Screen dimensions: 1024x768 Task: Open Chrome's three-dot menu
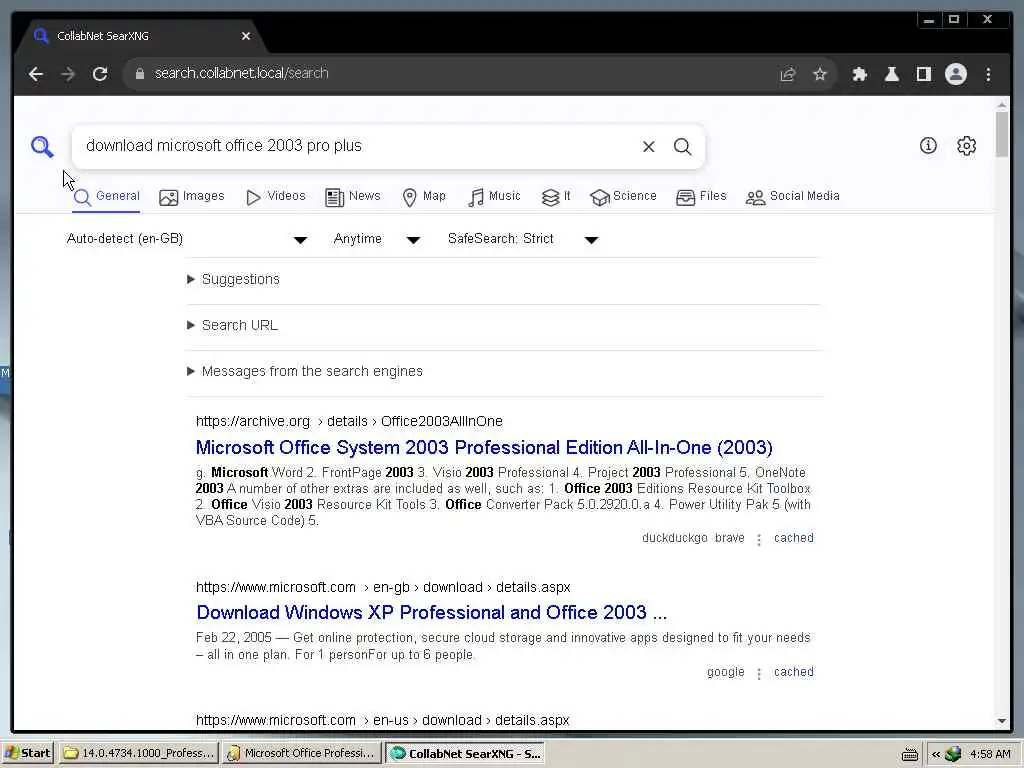click(x=989, y=74)
